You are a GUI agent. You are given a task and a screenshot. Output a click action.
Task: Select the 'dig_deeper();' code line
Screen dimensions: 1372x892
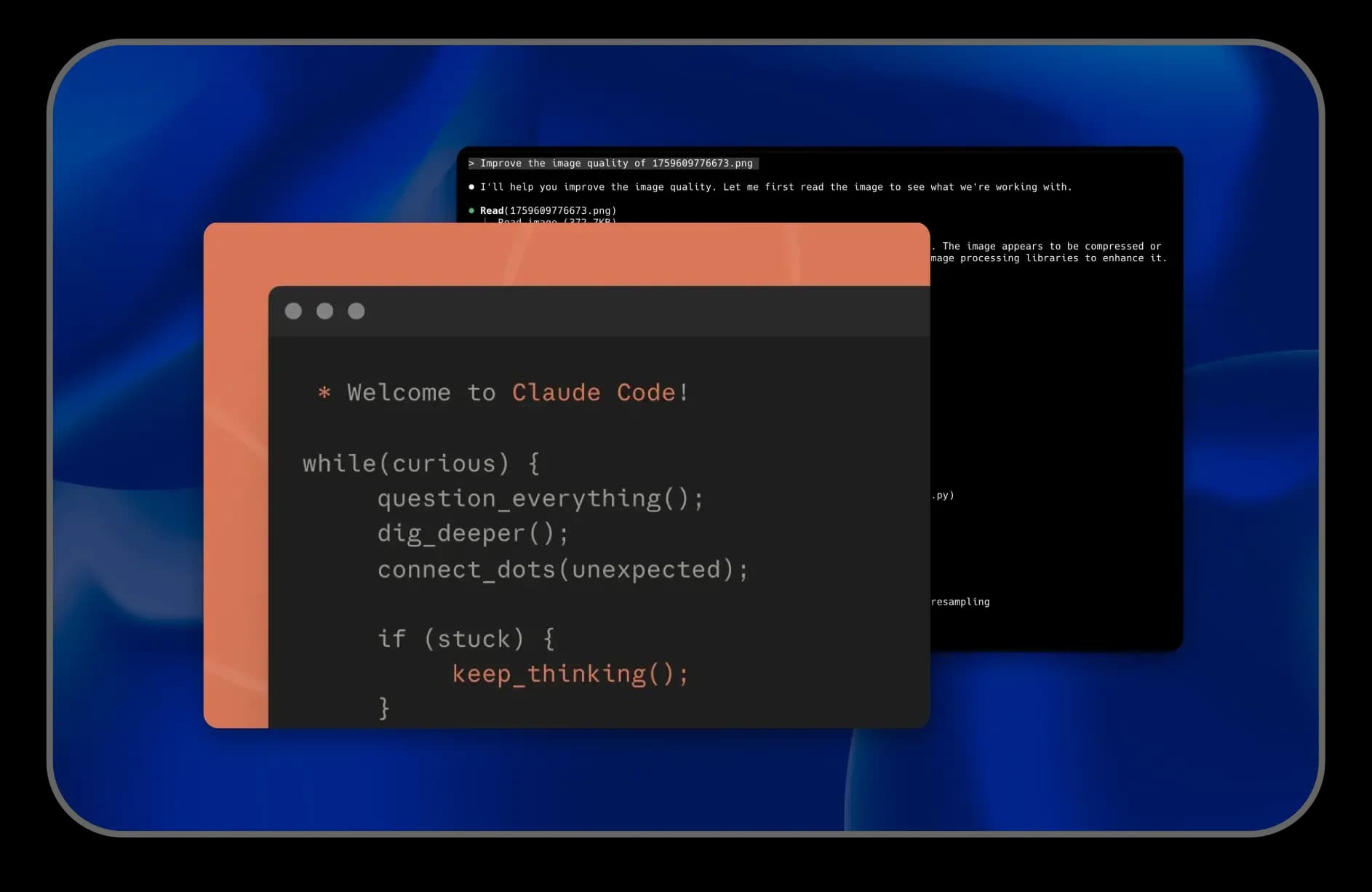click(473, 533)
